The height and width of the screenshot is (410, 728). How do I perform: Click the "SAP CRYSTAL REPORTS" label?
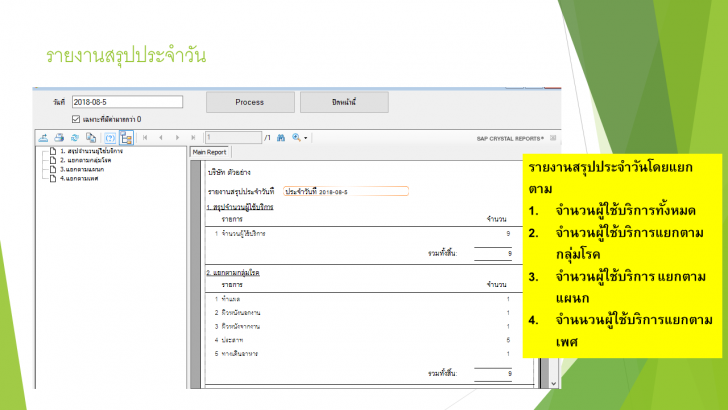[510, 138]
